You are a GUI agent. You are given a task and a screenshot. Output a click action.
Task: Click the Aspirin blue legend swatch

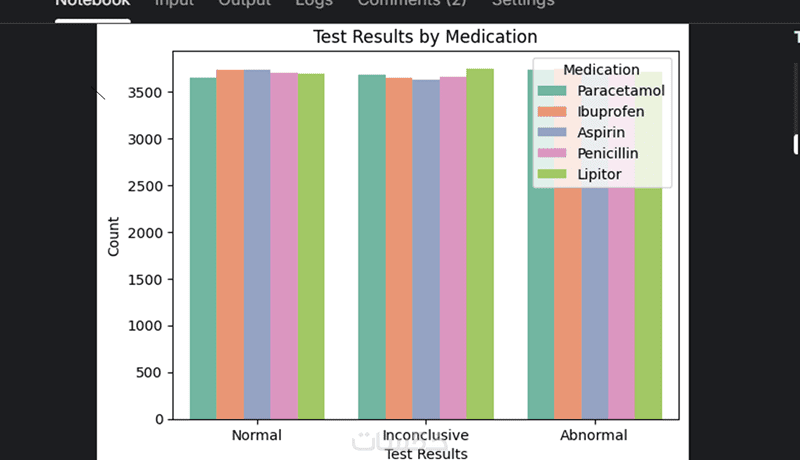tap(552, 133)
